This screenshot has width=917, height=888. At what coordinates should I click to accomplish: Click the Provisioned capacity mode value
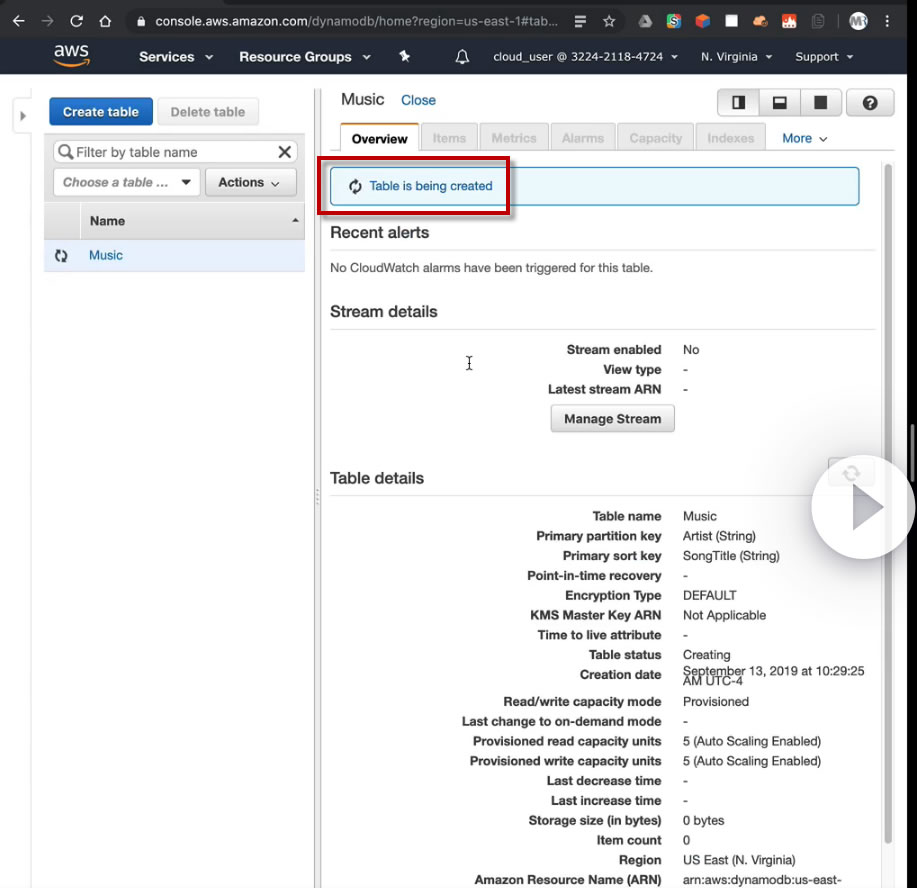[x=715, y=701]
